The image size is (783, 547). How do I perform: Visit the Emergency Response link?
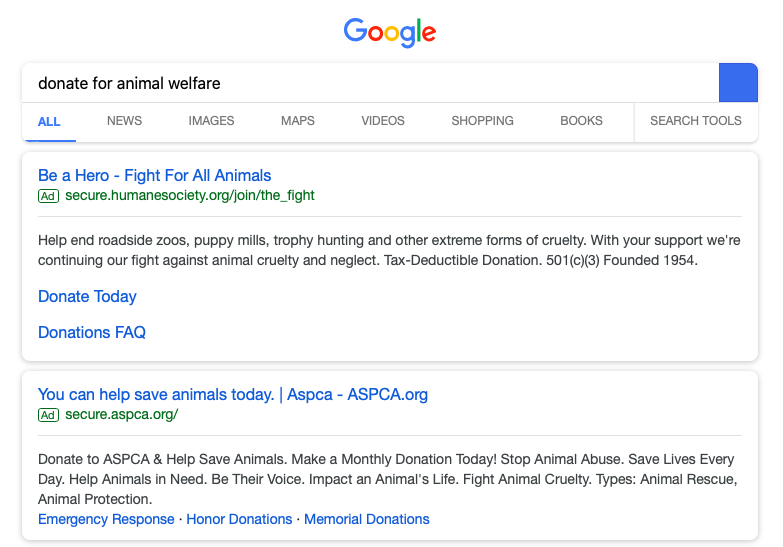pyautogui.click(x=106, y=519)
